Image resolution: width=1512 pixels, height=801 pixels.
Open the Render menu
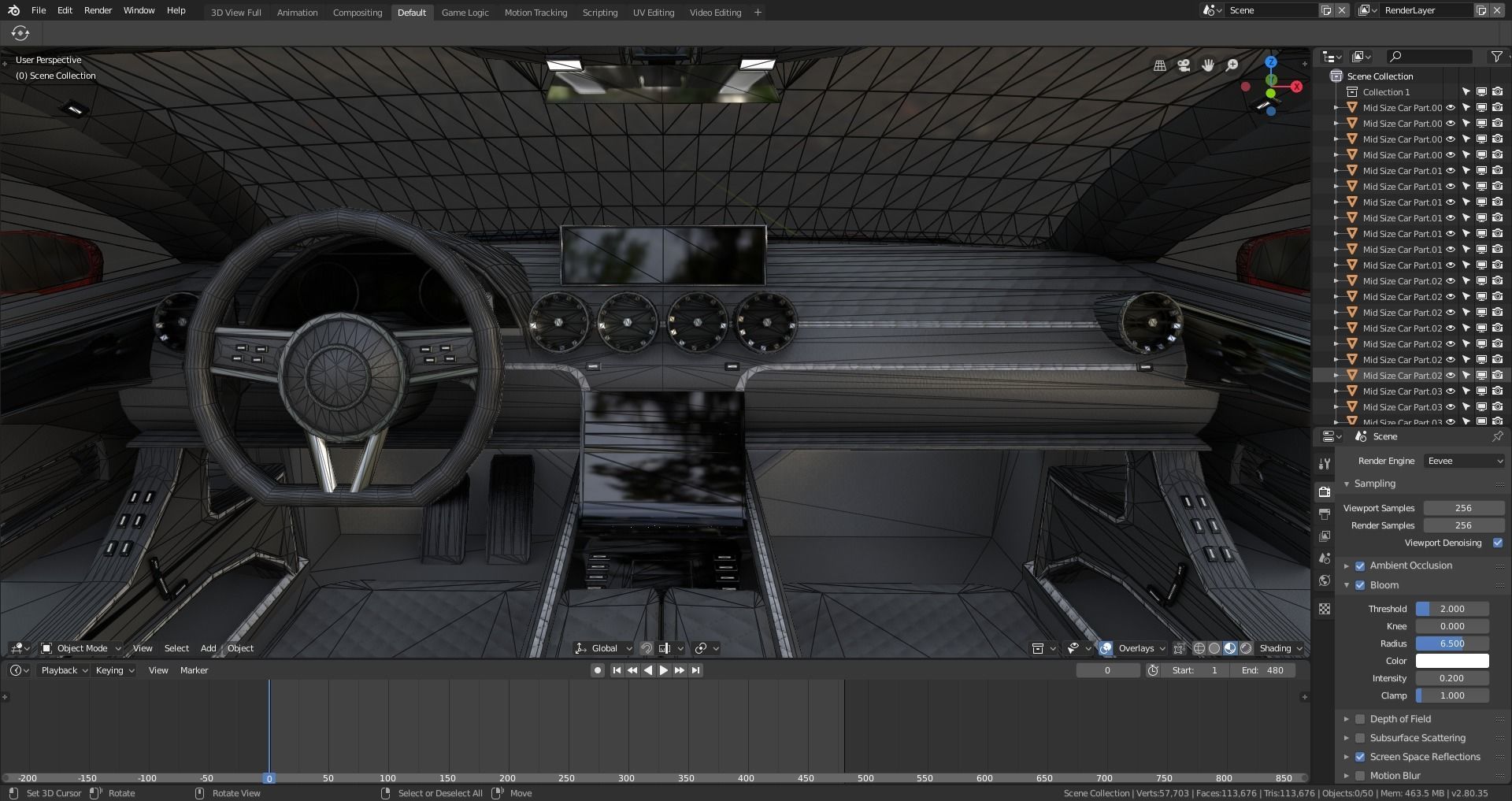pyautogui.click(x=98, y=10)
